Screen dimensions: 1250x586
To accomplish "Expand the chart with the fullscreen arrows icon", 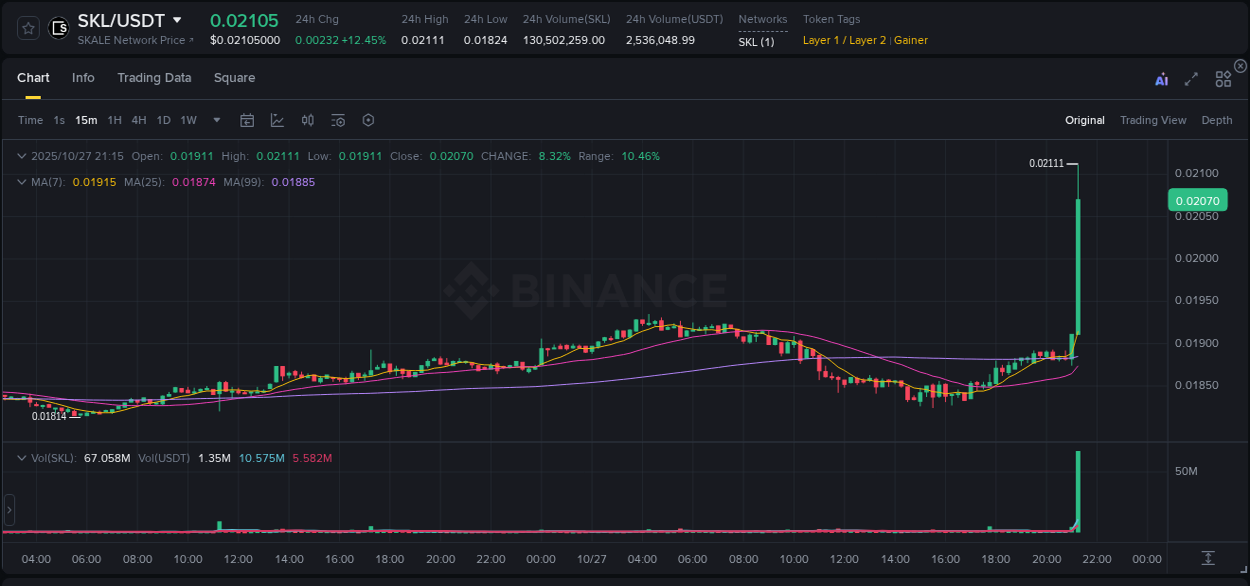I will [1191, 78].
